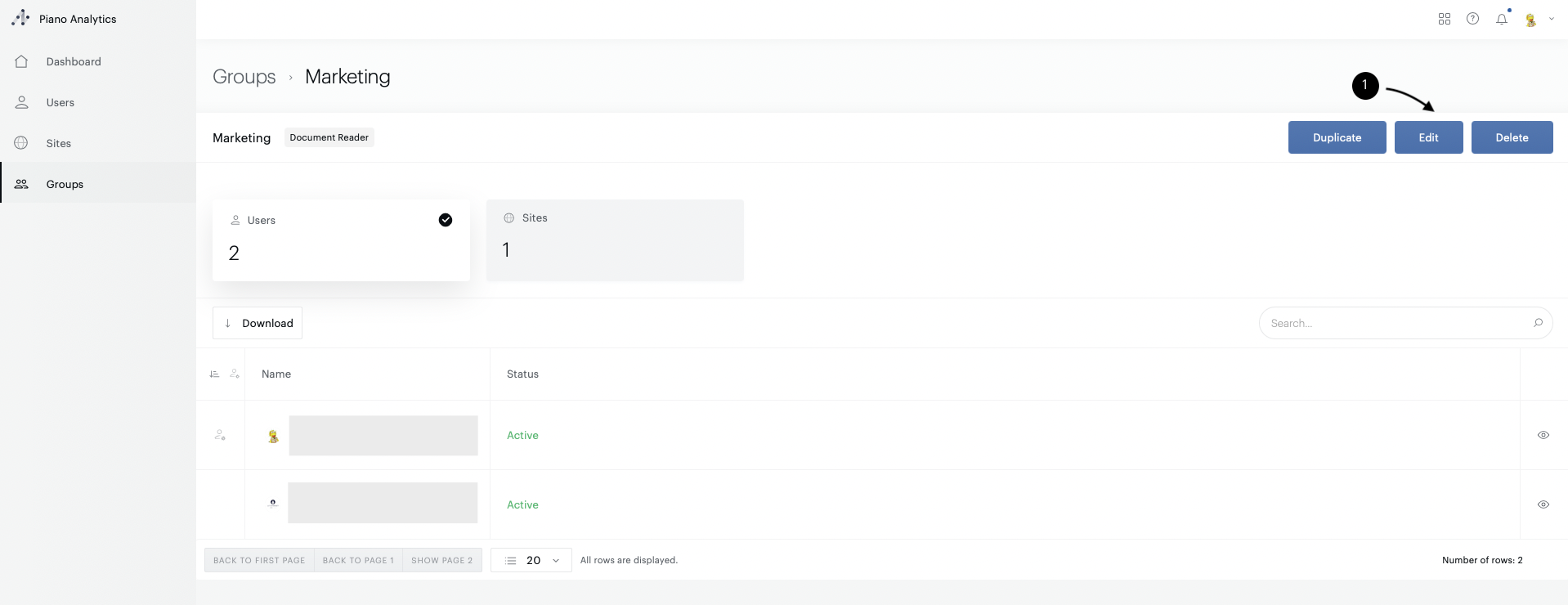Click the Groups breadcrumb link

point(244,76)
